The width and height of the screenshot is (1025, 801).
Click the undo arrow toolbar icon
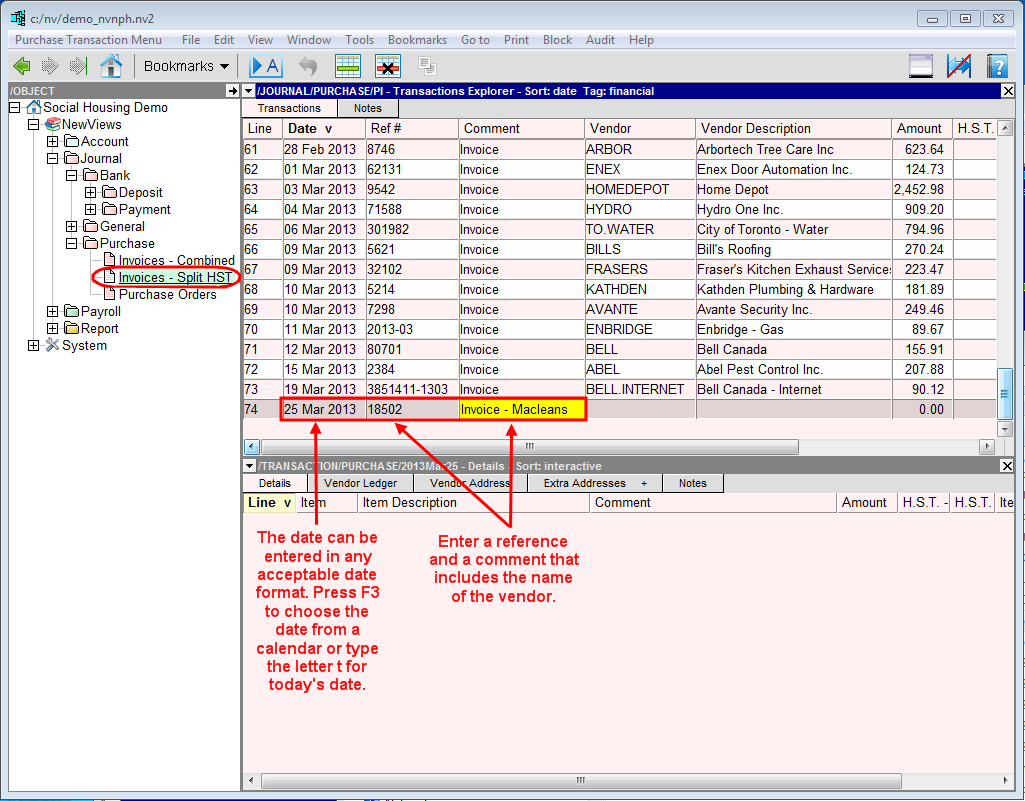point(308,66)
